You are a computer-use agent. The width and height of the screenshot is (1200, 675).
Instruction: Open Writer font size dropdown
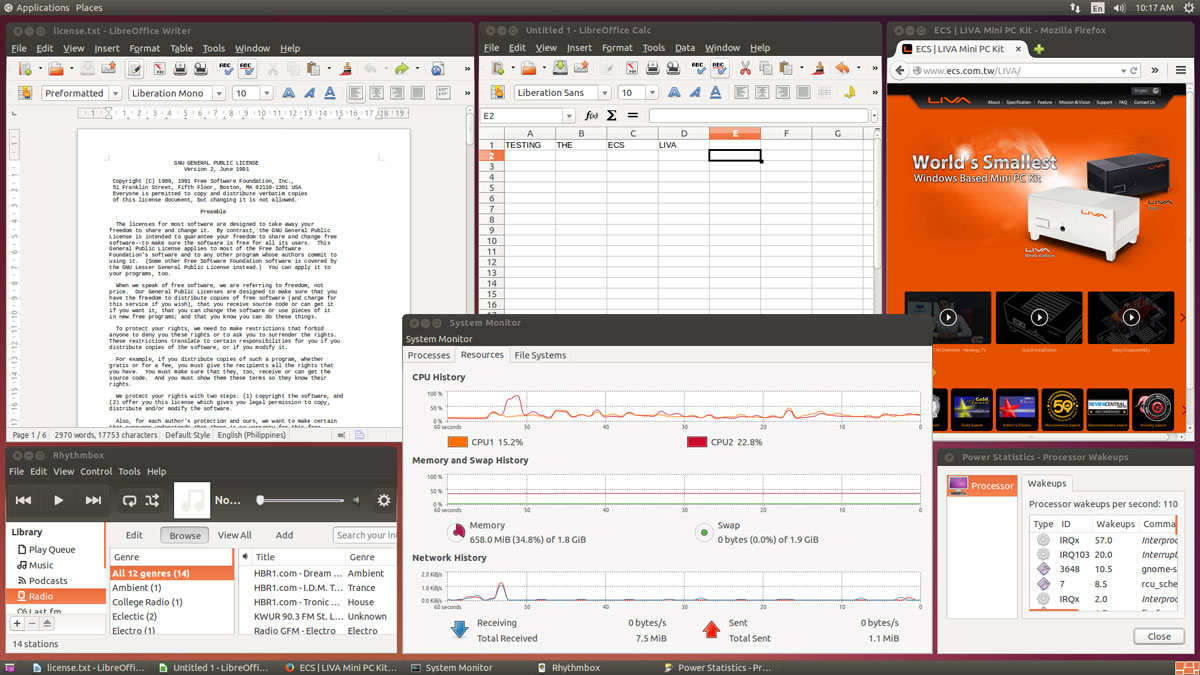[x=266, y=93]
